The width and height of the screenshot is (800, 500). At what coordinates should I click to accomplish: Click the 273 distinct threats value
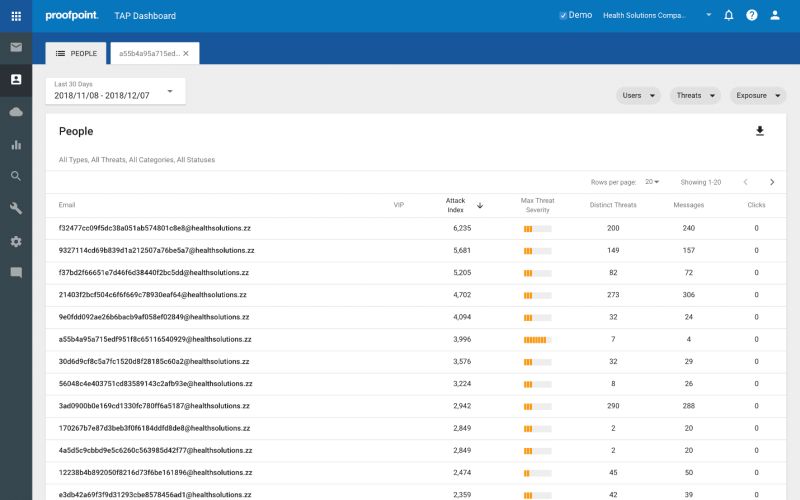coord(613,295)
